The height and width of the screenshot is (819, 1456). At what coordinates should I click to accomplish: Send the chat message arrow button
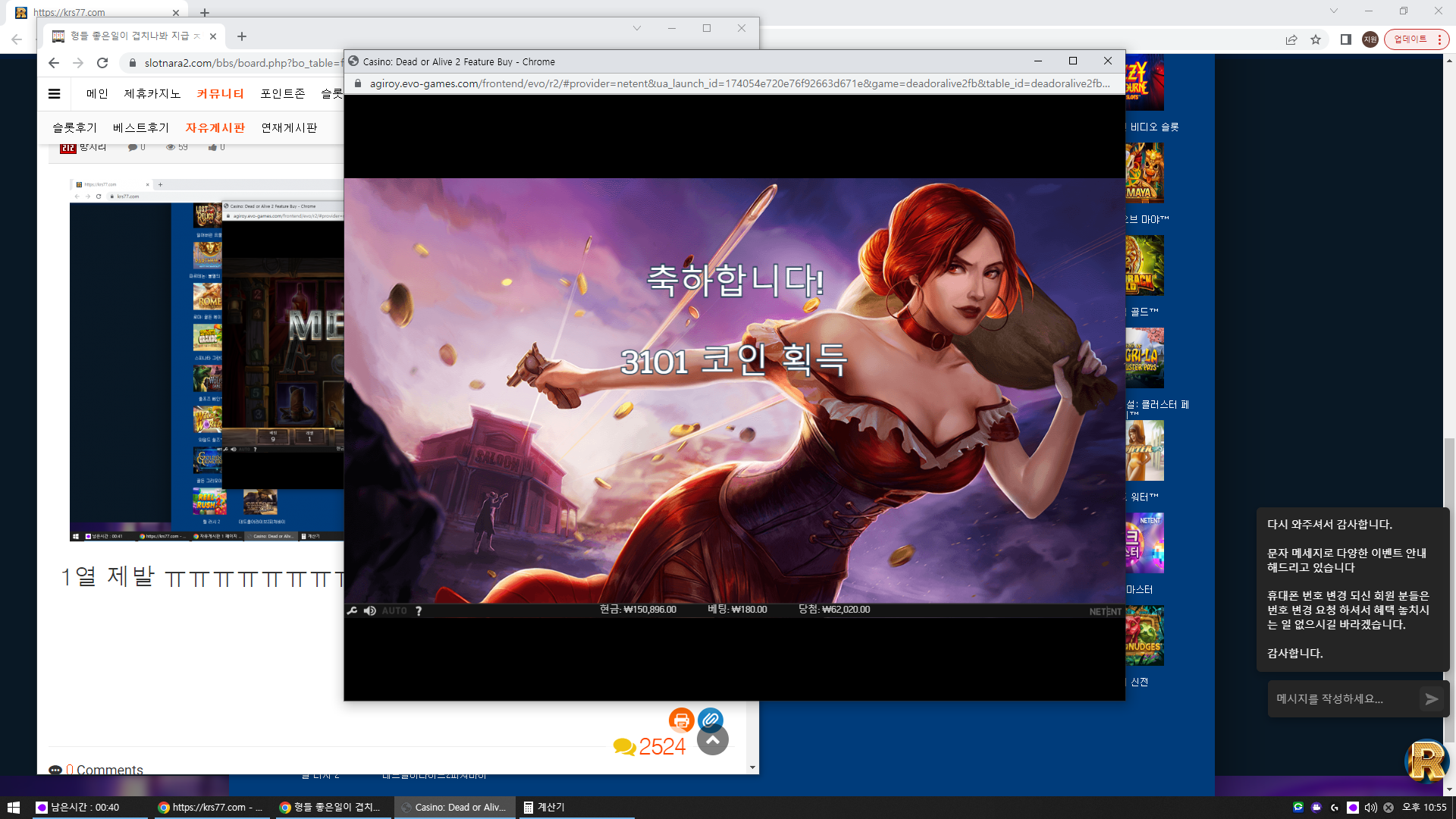1432,699
